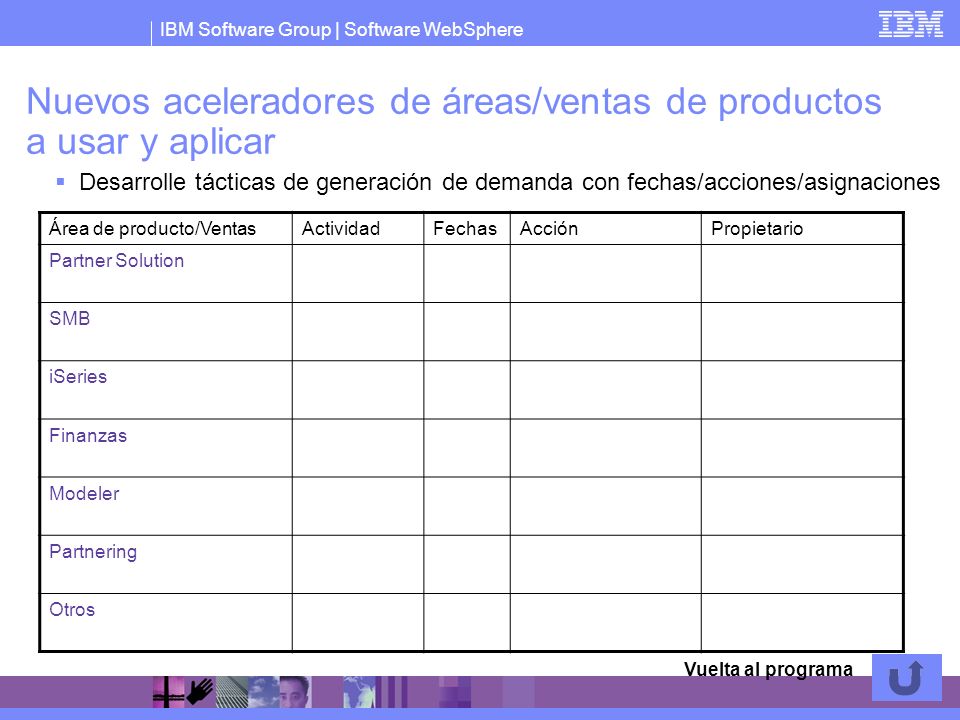The width and height of the screenshot is (960, 720).
Task: Click the Fechas cell in Modeler row
Action: [x=467, y=506]
